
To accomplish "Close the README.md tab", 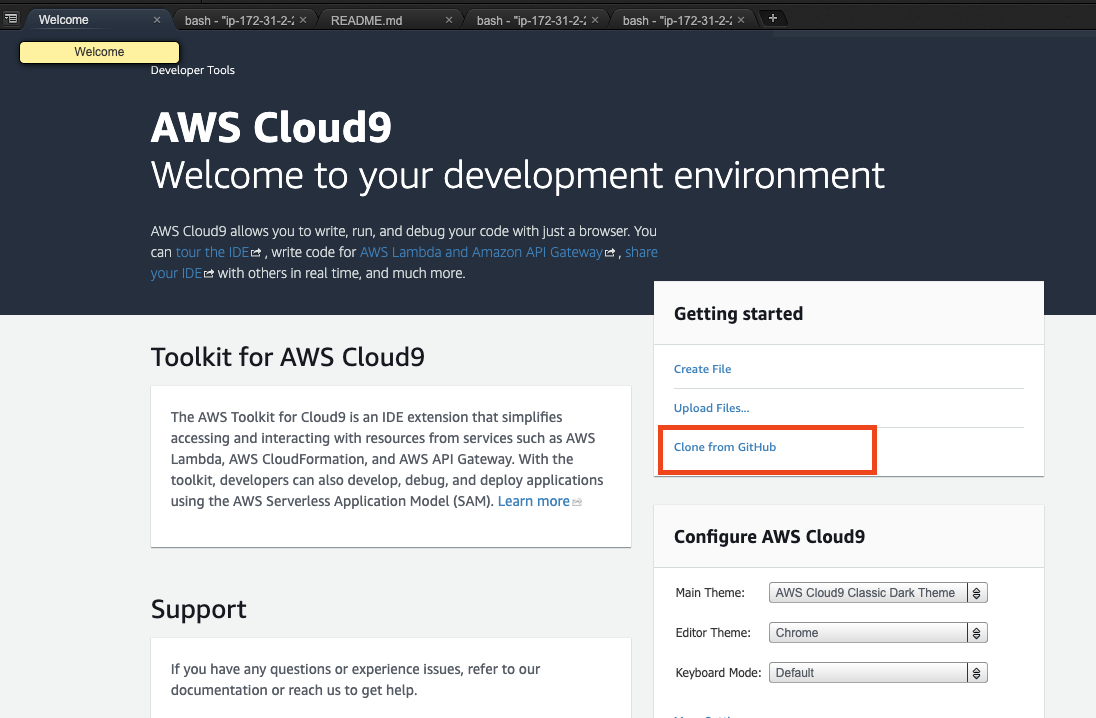I will click(449, 20).
